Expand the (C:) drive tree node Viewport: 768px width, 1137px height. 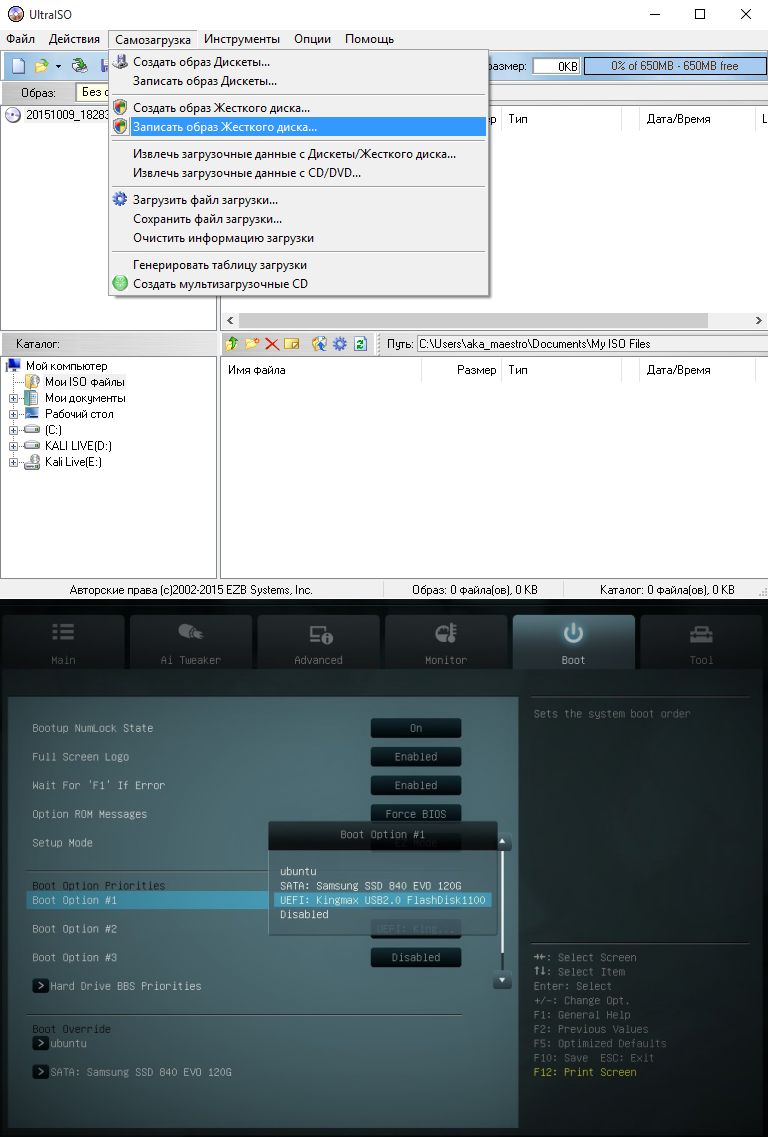coord(13,430)
